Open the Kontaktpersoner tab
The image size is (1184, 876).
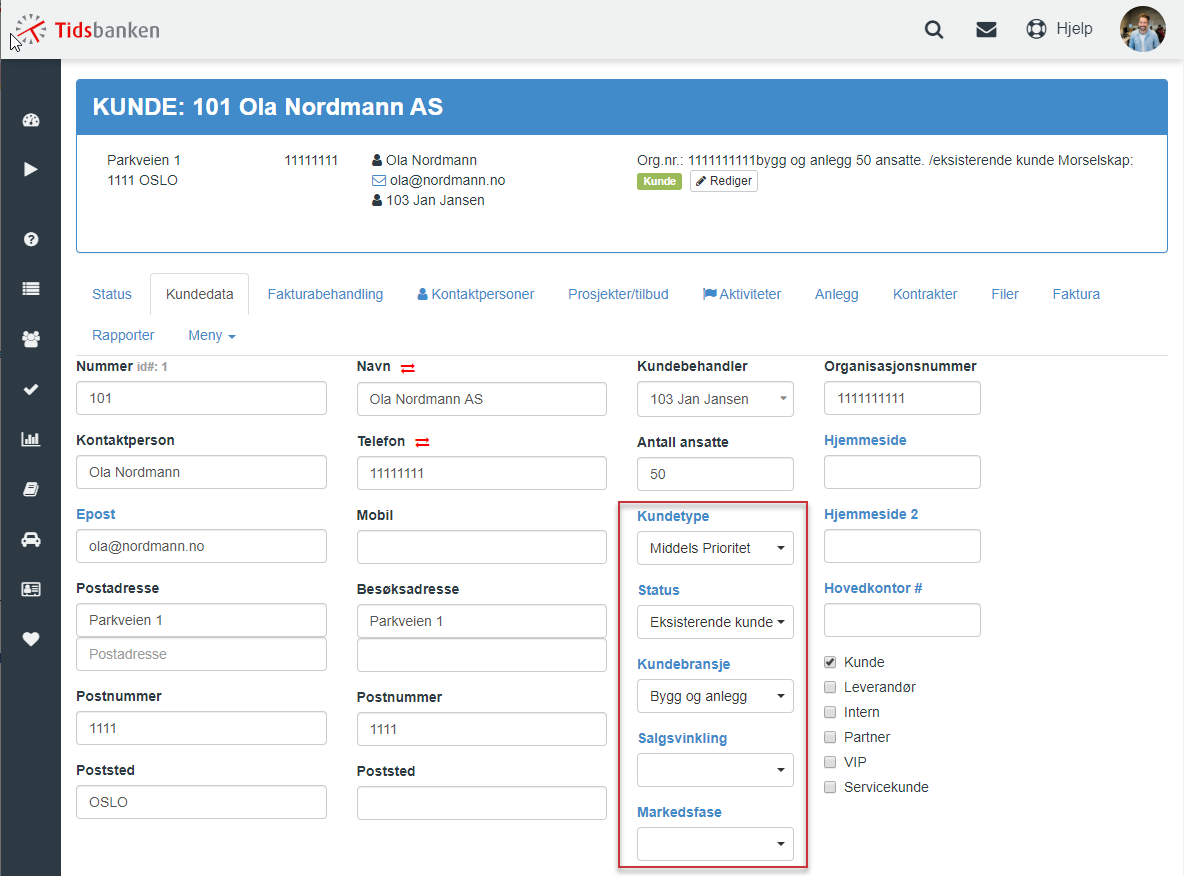476,295
